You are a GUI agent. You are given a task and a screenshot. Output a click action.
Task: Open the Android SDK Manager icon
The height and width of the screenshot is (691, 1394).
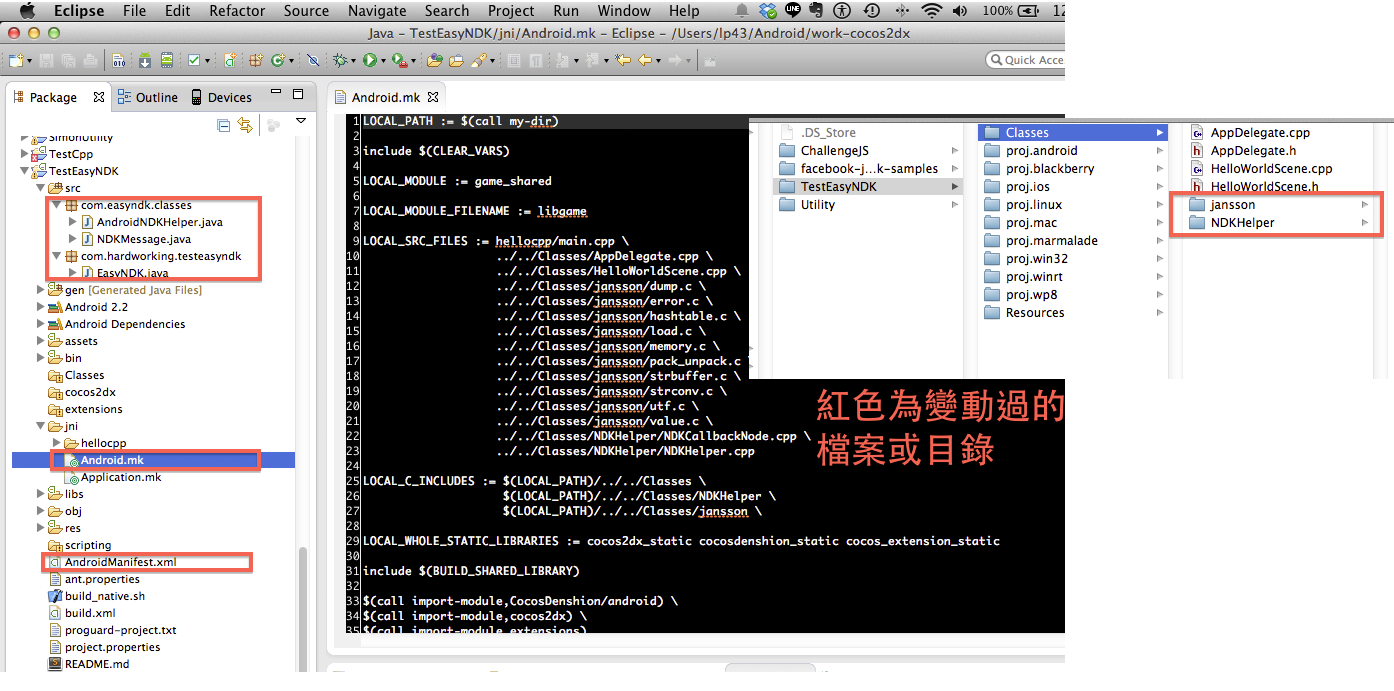[145, 61]
